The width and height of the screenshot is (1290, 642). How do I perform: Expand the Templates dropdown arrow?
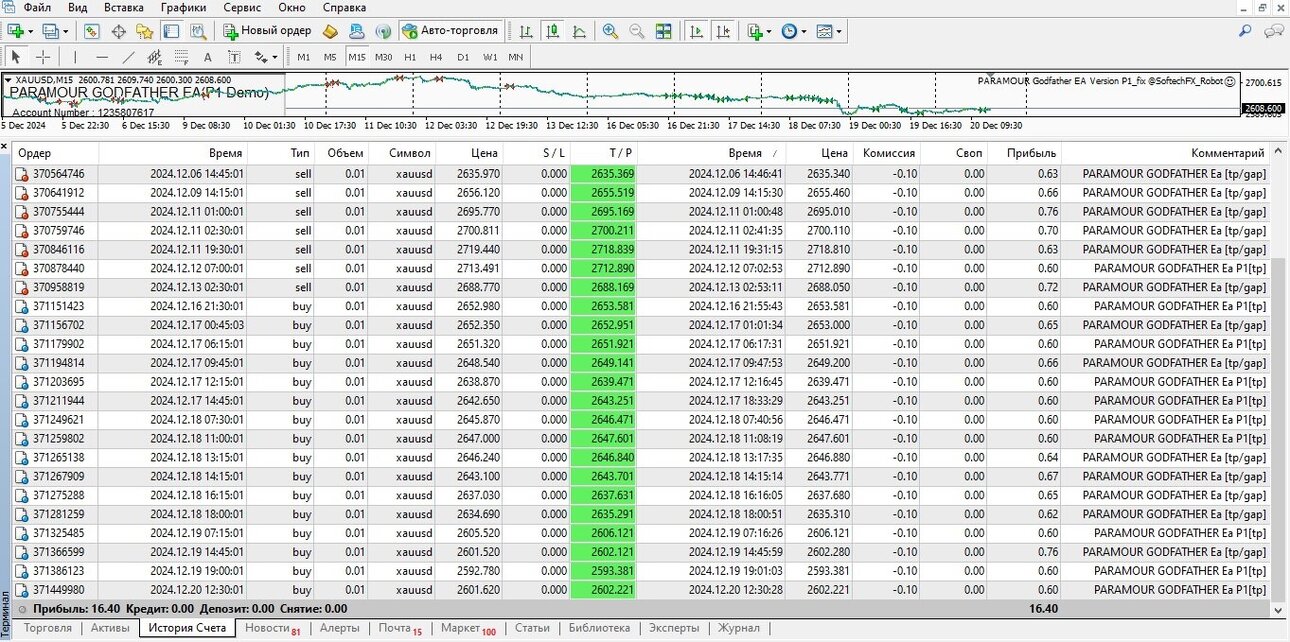[x=838, y=31]
